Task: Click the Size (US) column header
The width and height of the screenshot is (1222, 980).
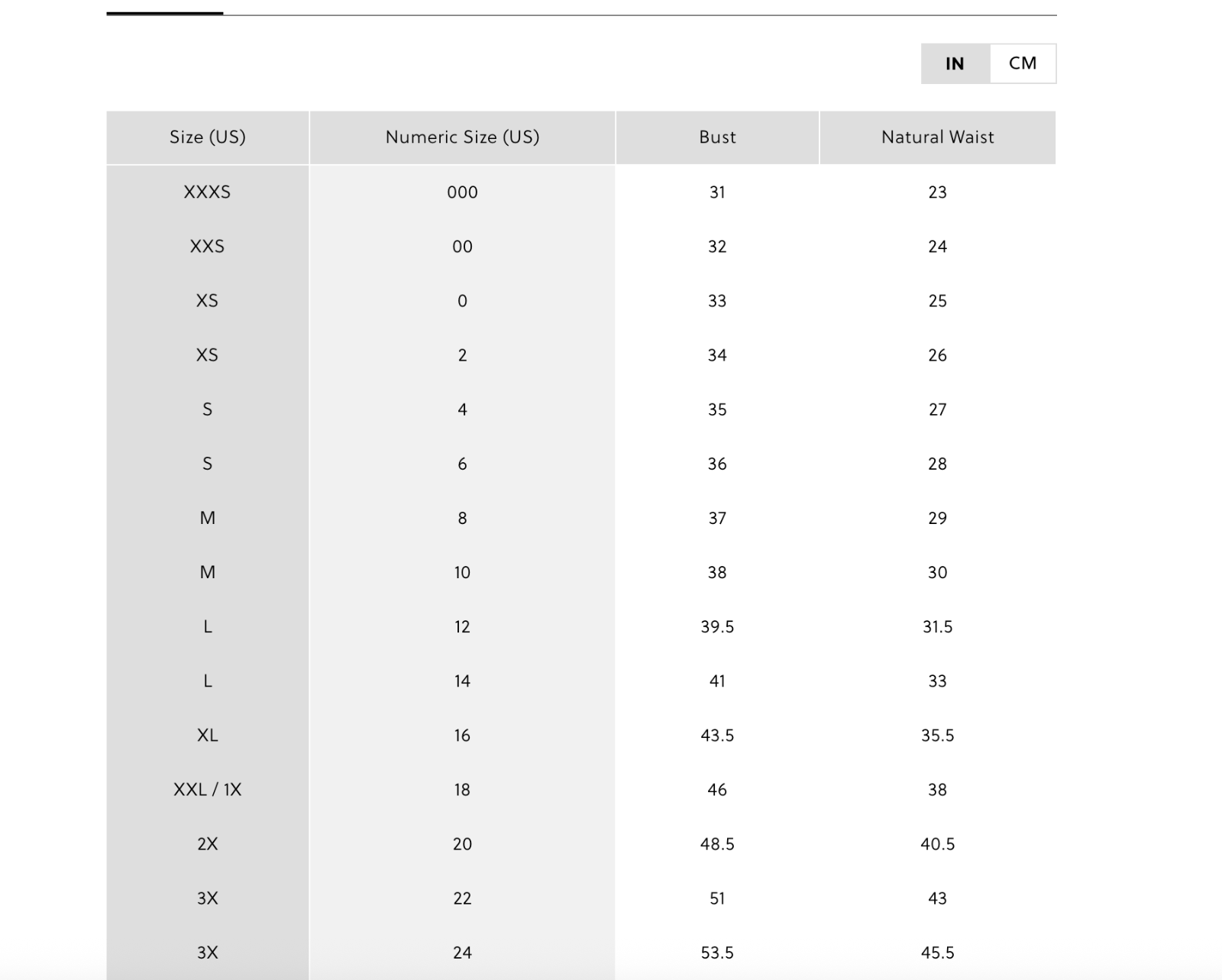Action: click(x=208, y=137)
